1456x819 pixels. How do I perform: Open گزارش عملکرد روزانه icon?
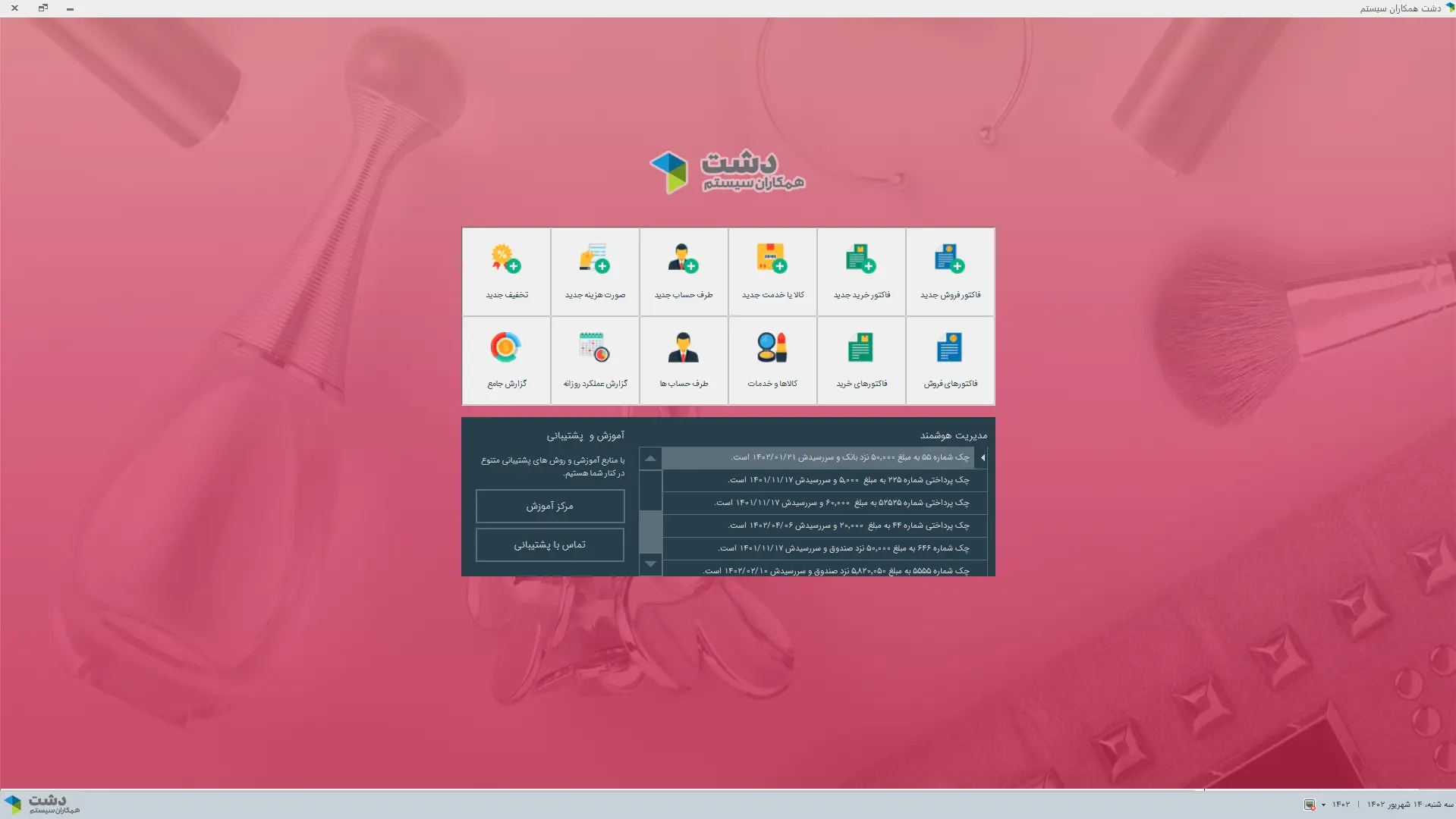pos(595,360)
